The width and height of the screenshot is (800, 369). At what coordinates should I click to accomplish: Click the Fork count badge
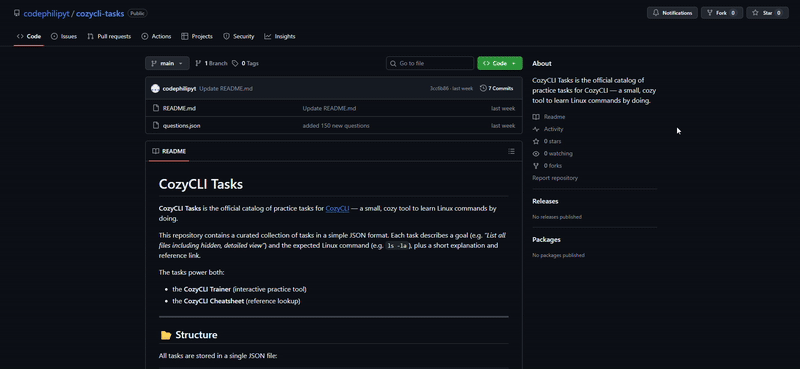(x=733, y=13)
